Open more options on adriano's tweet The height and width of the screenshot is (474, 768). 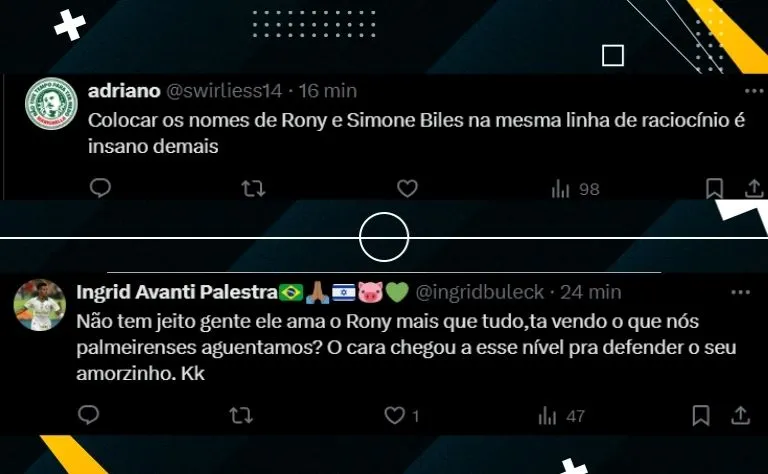(753, 91)
